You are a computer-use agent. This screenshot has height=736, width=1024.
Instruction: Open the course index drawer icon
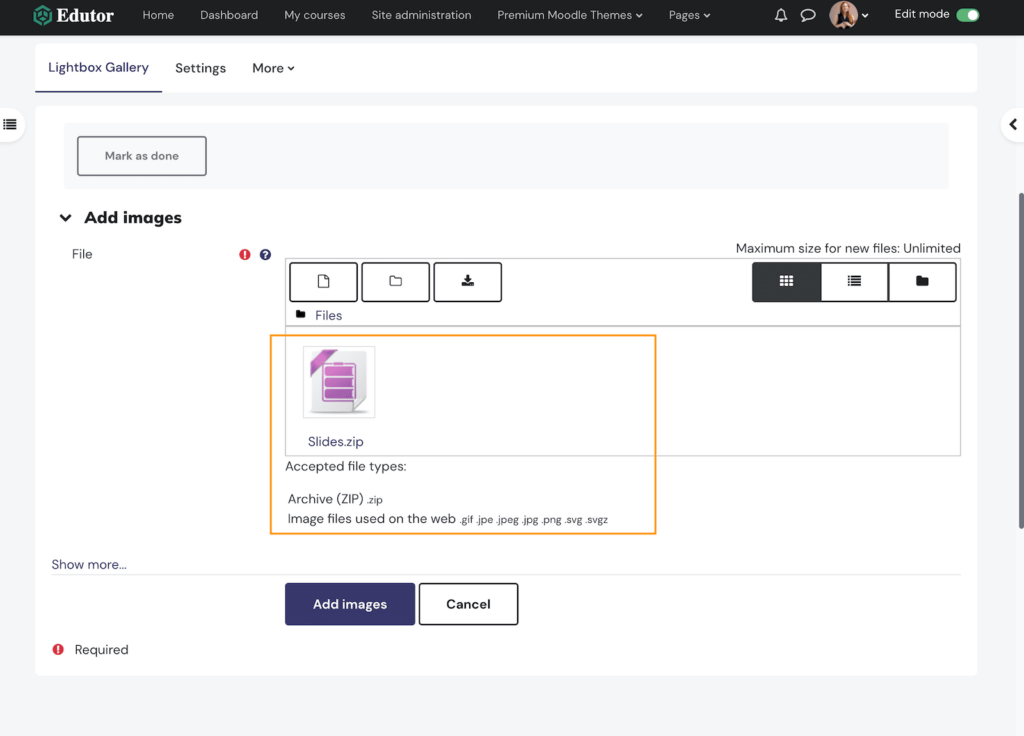coord(10,125)
